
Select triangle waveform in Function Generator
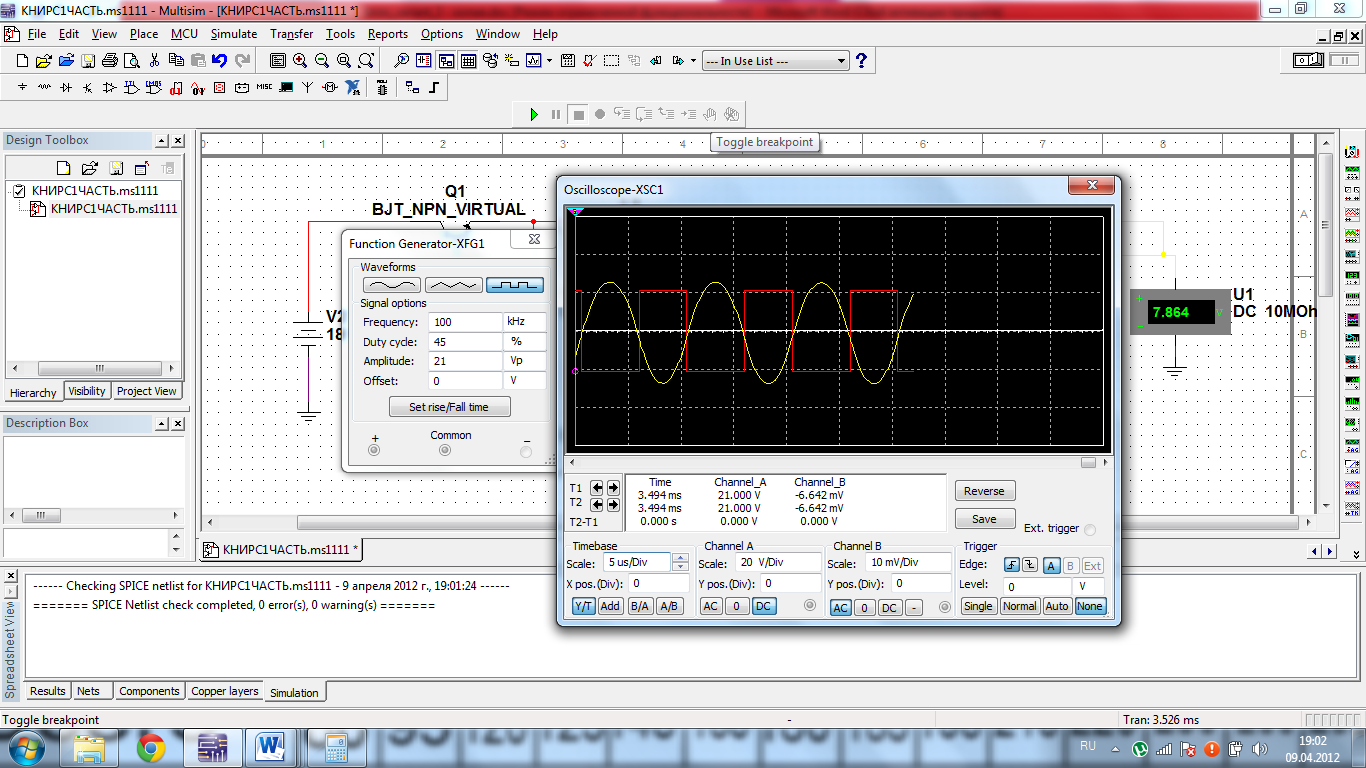click(453, 285)
